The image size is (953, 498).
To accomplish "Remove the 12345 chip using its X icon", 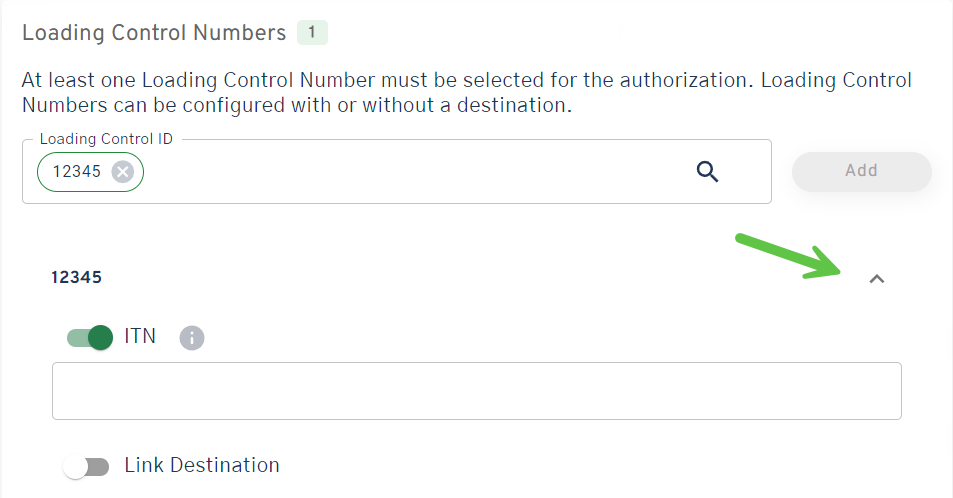I will [x=122, y=172].
